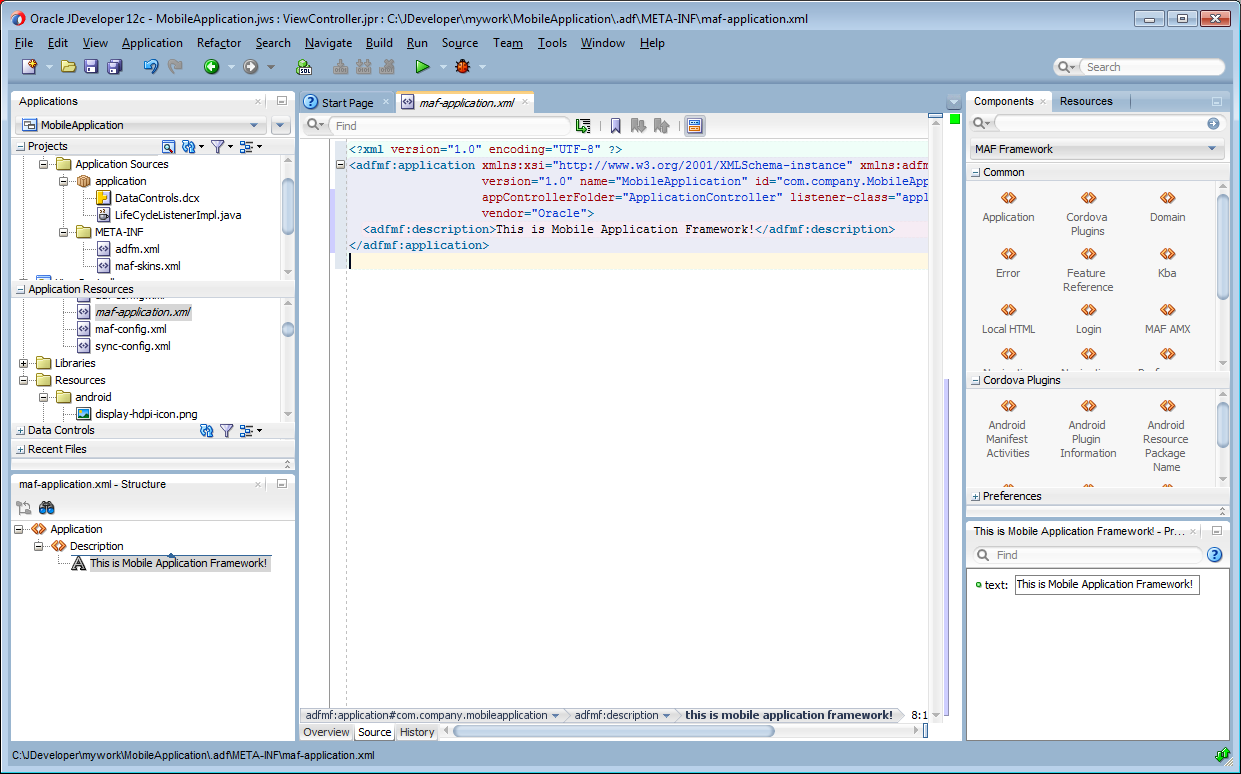Switch to the Resources panel tab
Viewport: 1241px width, 774px height.
[1086, 101]
